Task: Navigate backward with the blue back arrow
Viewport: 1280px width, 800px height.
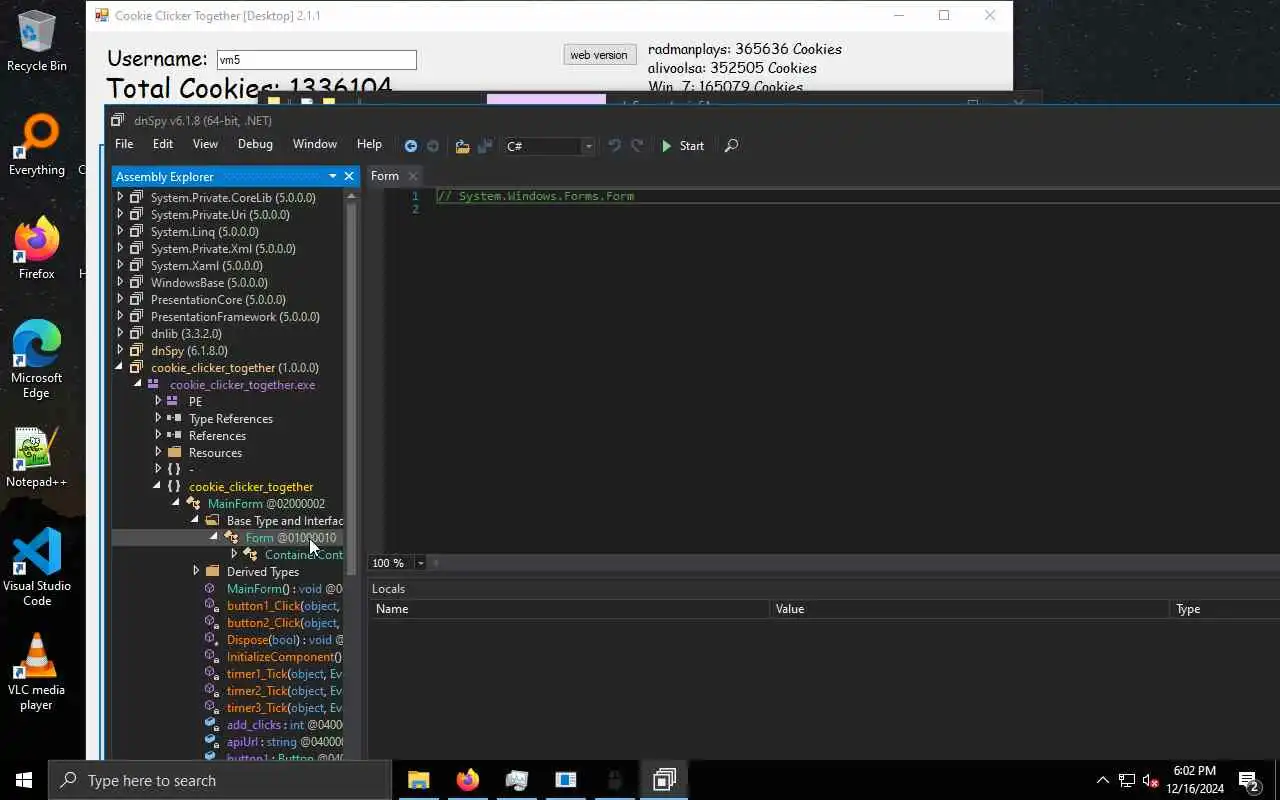Action: [410, 146]
